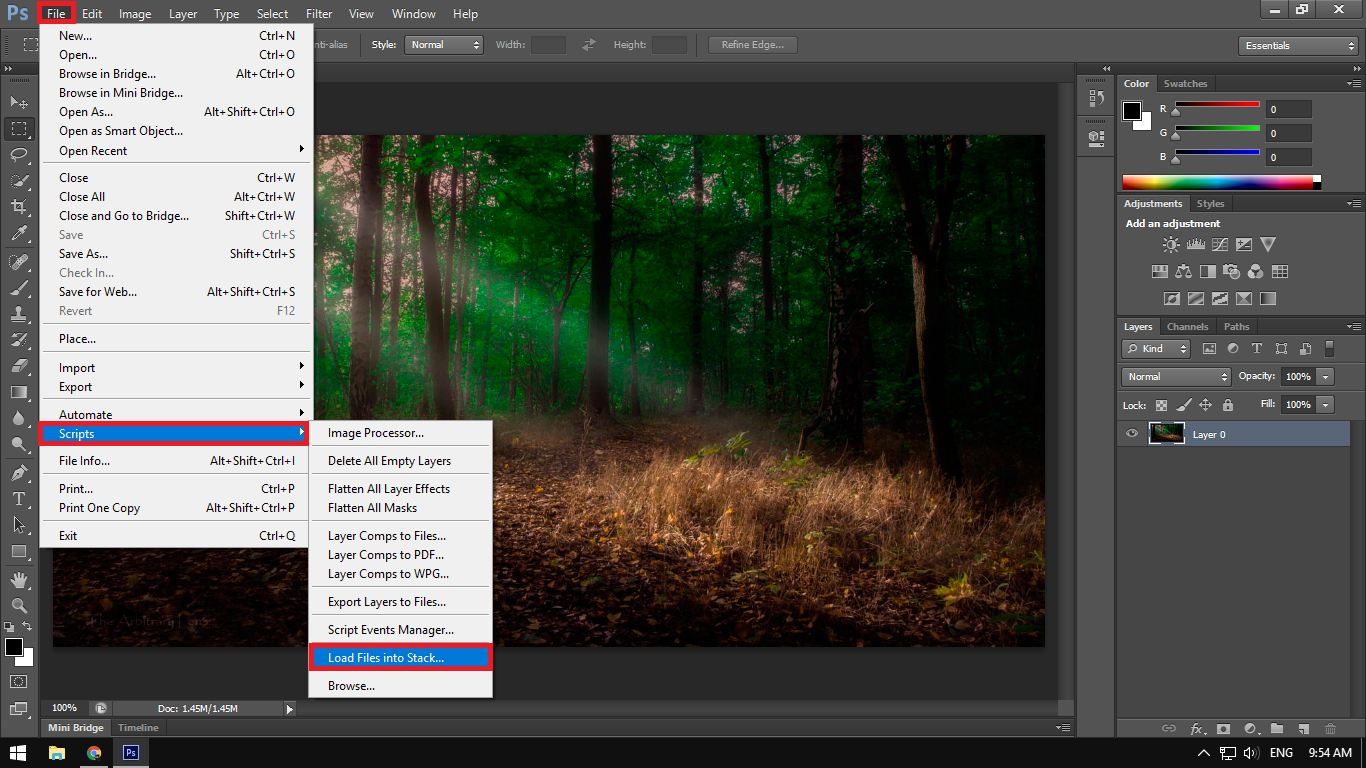Toggle lock image pixels brush icon
The width and height of the screenshot is (1366, 768).
tap(1183, 405)
